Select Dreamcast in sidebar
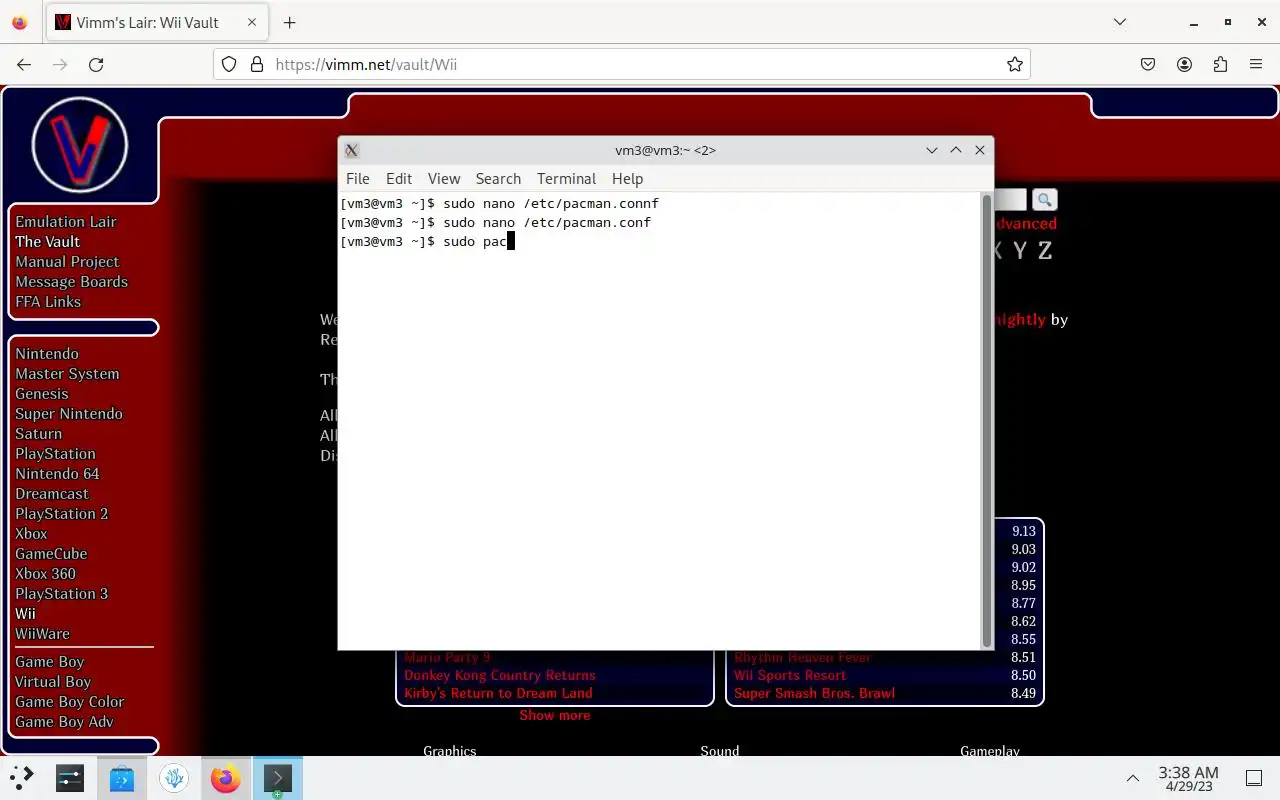 pyautogui.click(x=52, y=494)
